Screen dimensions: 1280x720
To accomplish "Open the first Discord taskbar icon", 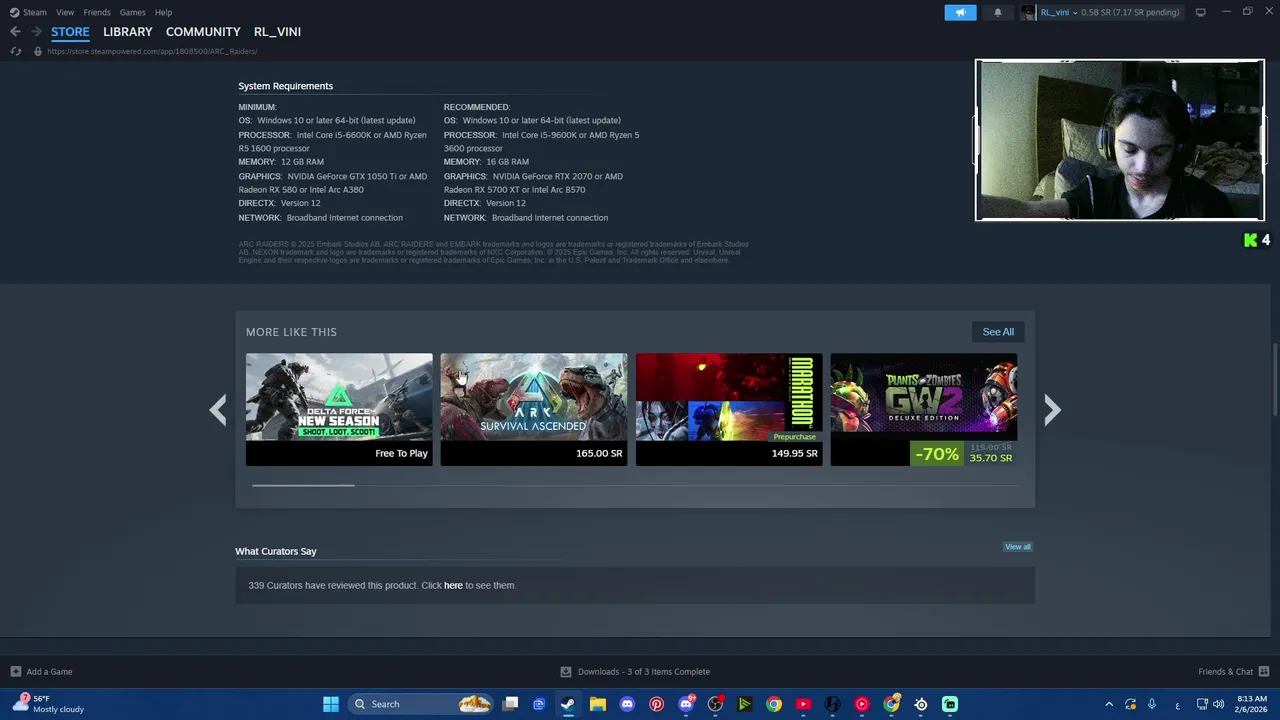I will pos(627,704).
